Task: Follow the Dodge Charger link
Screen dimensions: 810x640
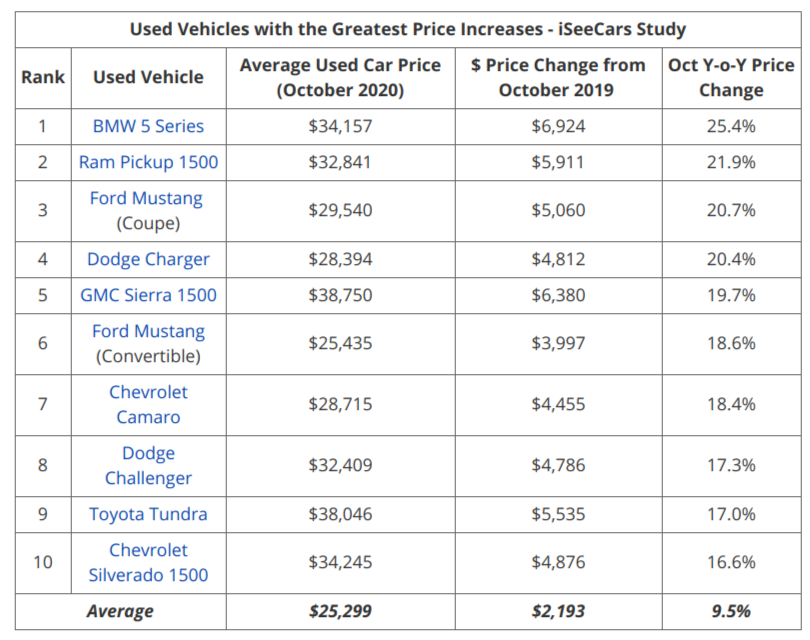Action: tap(148, 259)
